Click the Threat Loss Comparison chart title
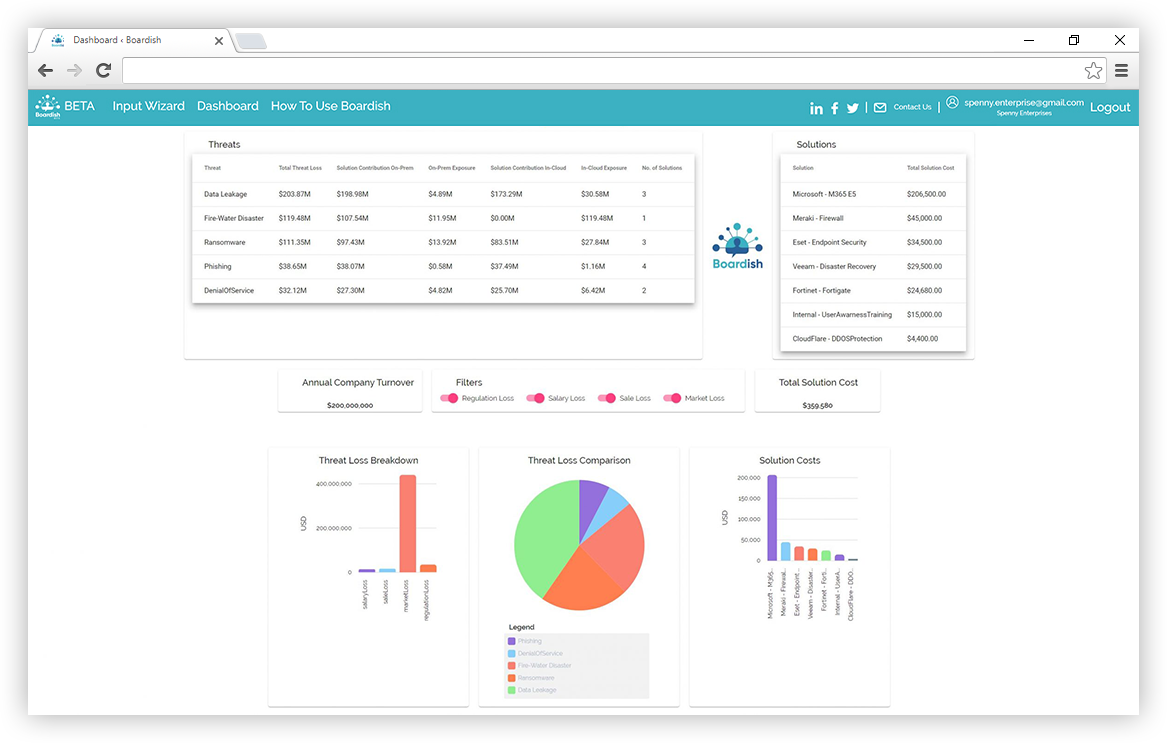1167x743 pixels. click(579, 461)
